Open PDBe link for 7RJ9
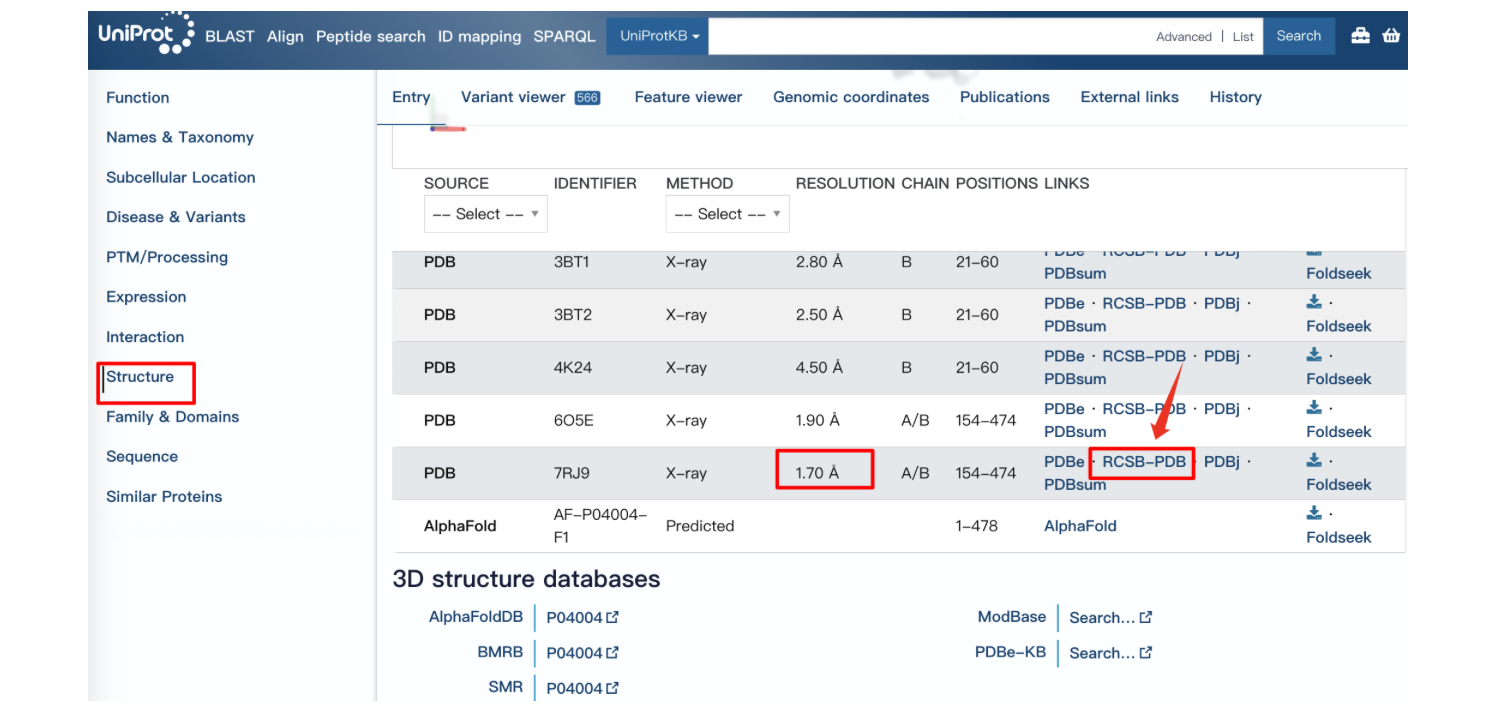Screen dimensions: 1498x724 pos(1064,462)
